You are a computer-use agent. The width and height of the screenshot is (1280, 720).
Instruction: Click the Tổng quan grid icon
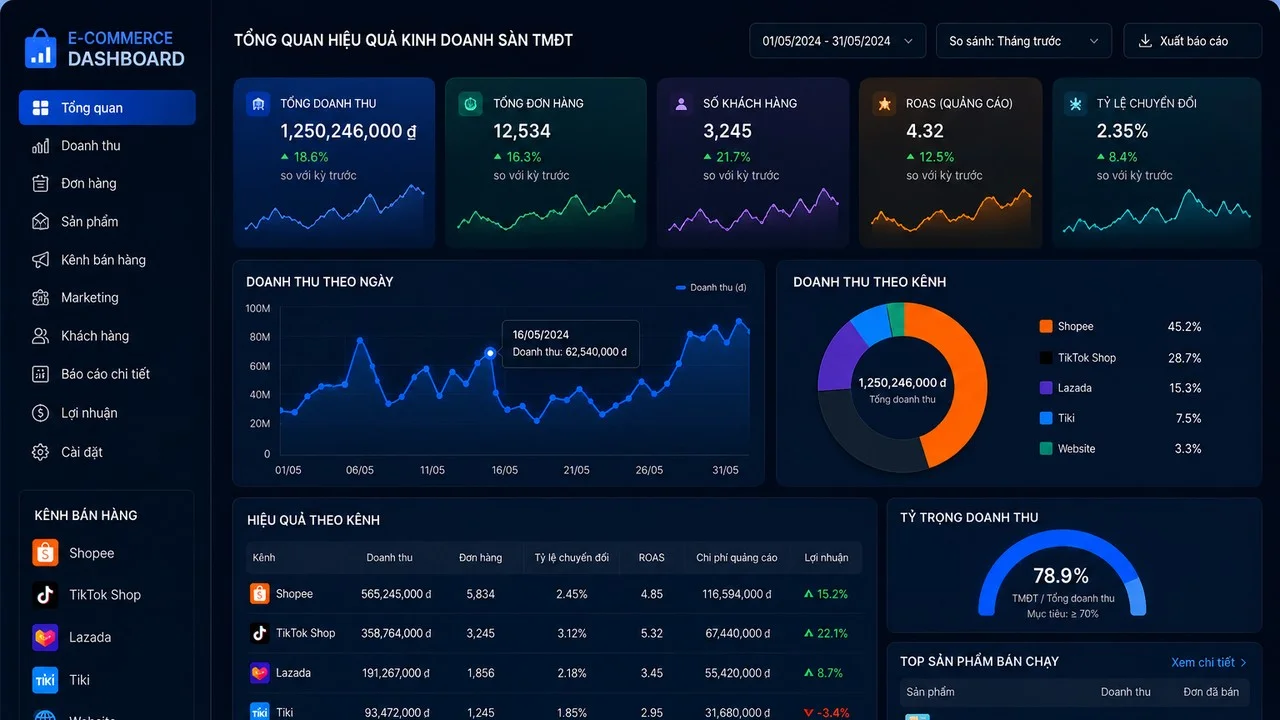point(41,108)
